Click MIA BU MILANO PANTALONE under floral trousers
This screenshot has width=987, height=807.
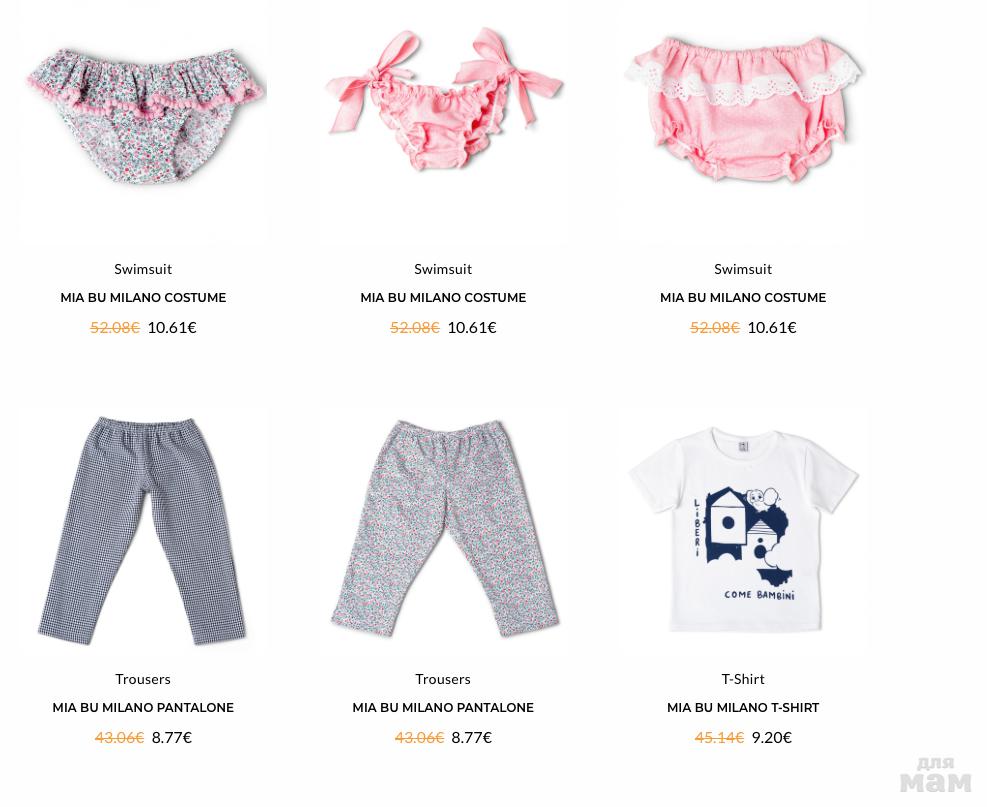coord(443,708)
